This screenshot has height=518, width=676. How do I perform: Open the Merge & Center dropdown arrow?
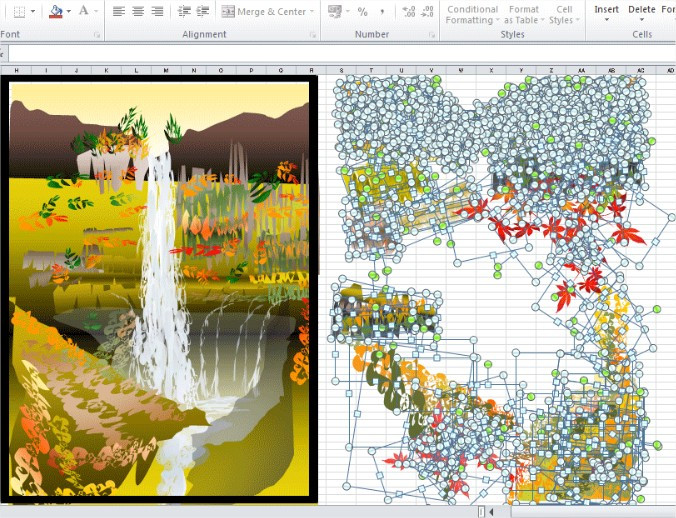pos(312,12)
